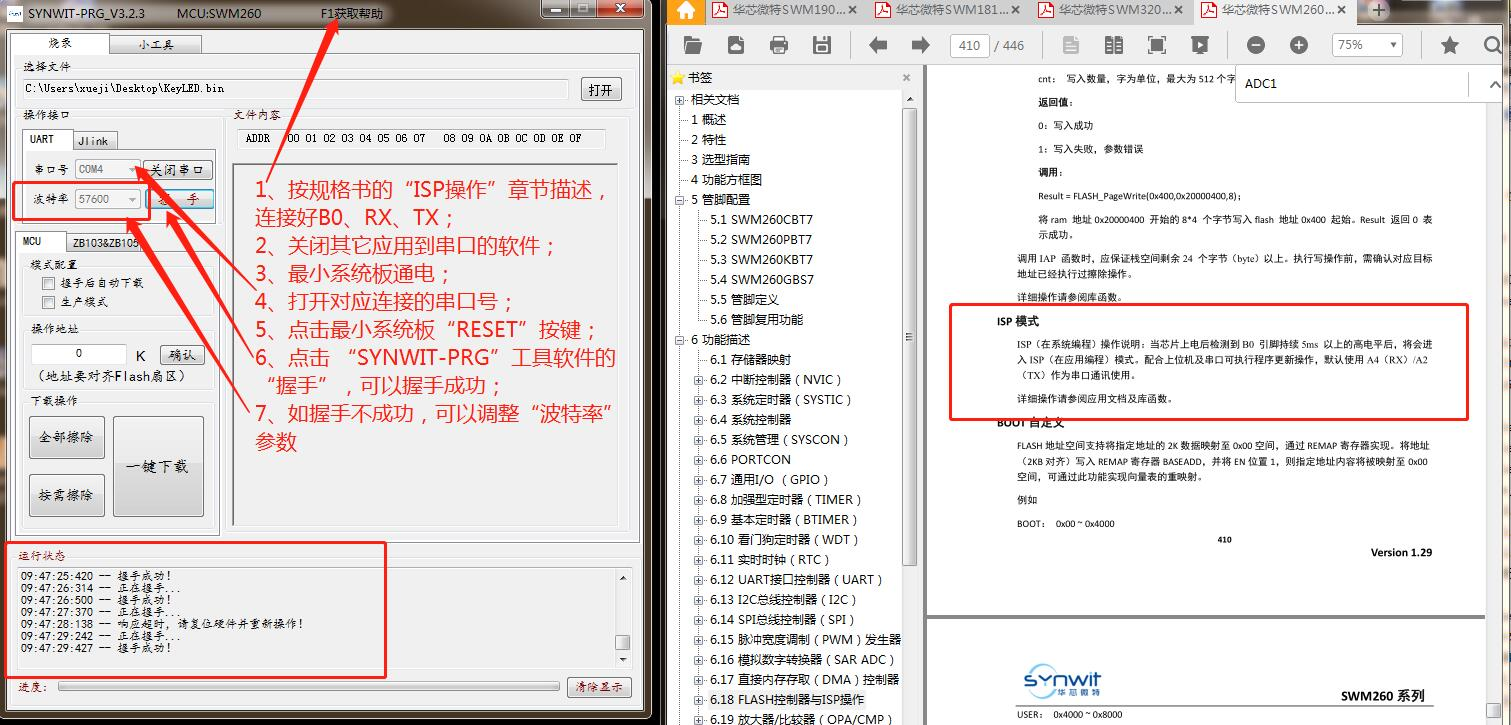
Task: Click the 按需擦除 button
Action: (66, 495)
